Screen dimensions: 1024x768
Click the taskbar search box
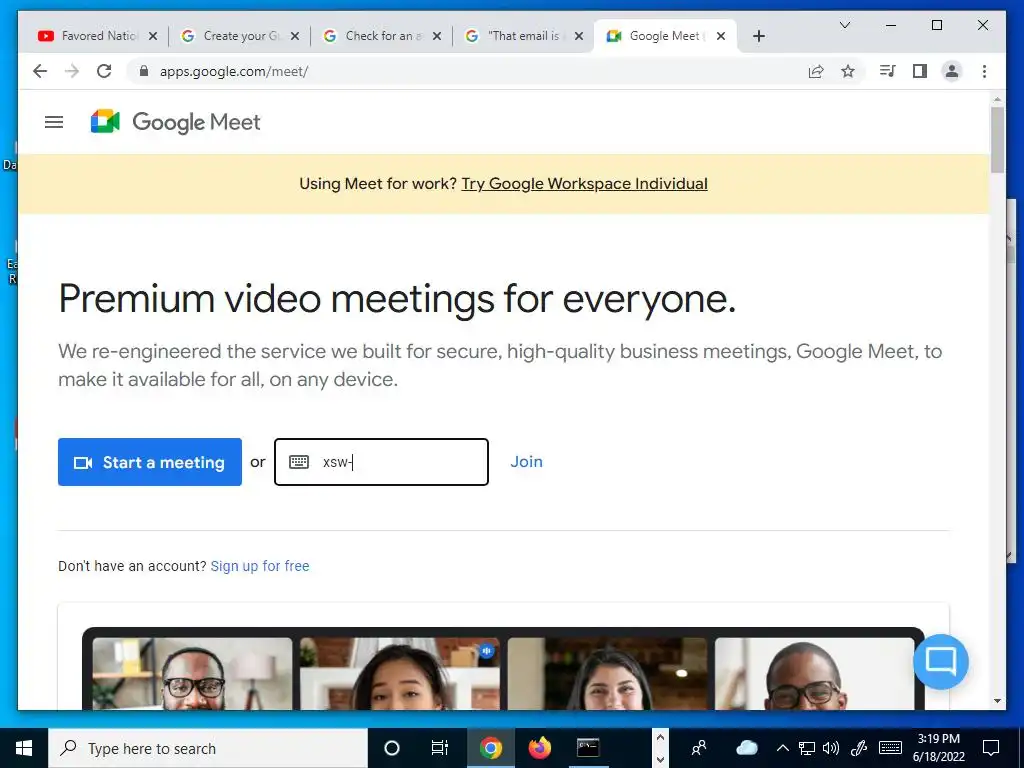(208, 748)
